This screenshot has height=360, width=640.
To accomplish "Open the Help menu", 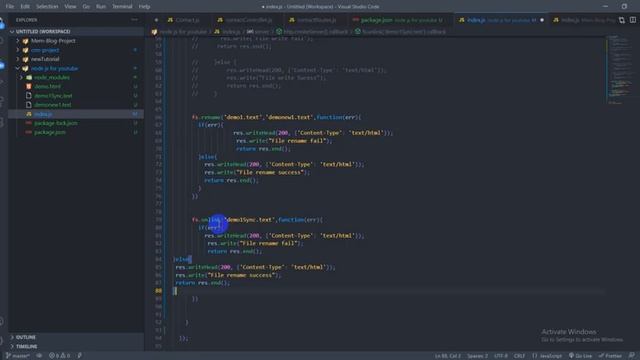I will (x=144, y=7).
